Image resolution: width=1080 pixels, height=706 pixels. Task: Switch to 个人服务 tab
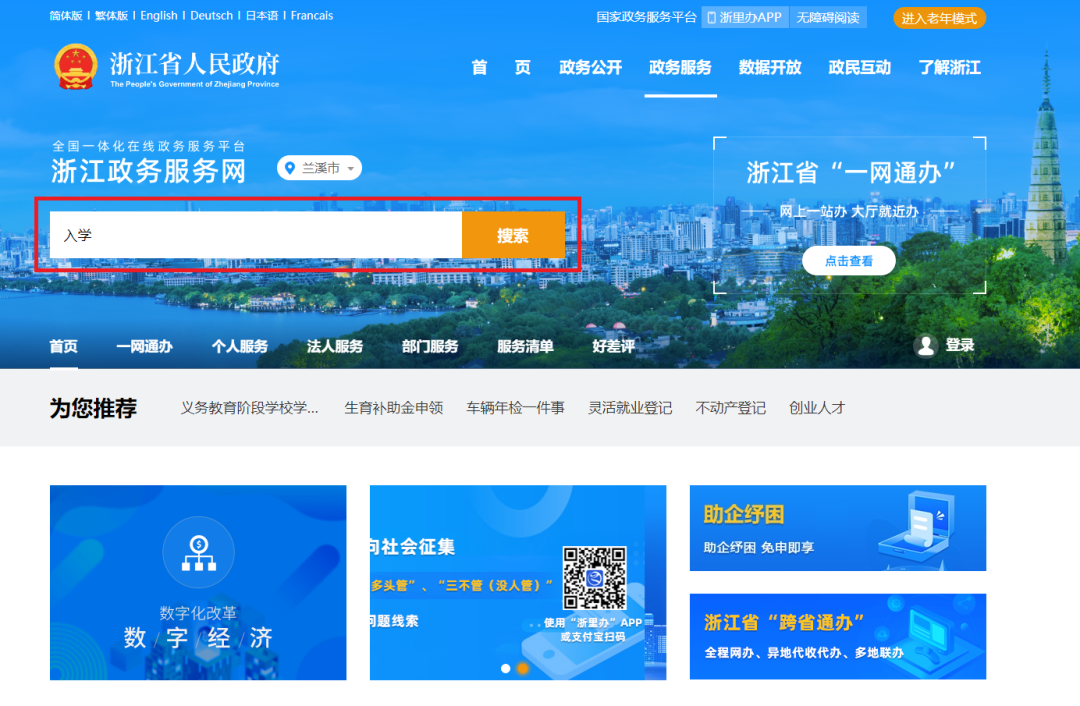point(240,346)
